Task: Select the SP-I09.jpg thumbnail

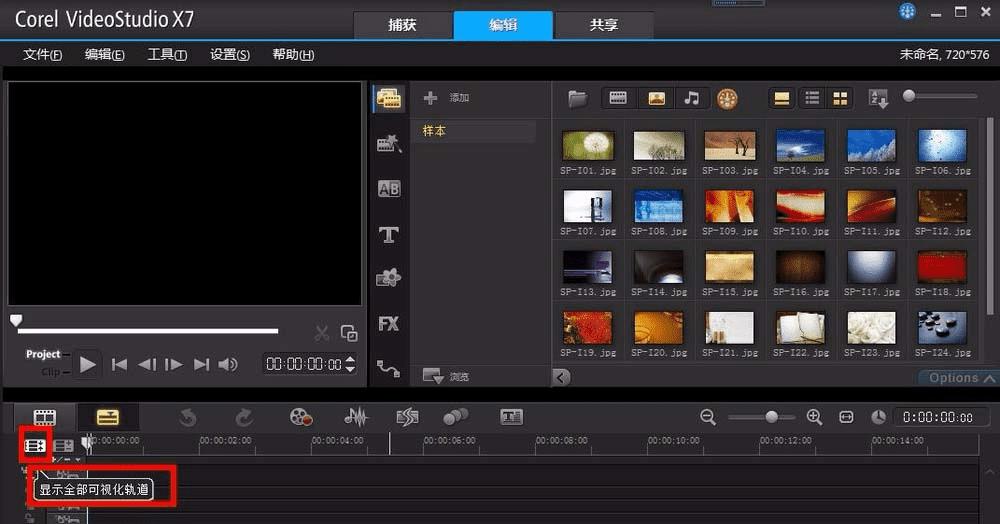Action: (729, 206)
